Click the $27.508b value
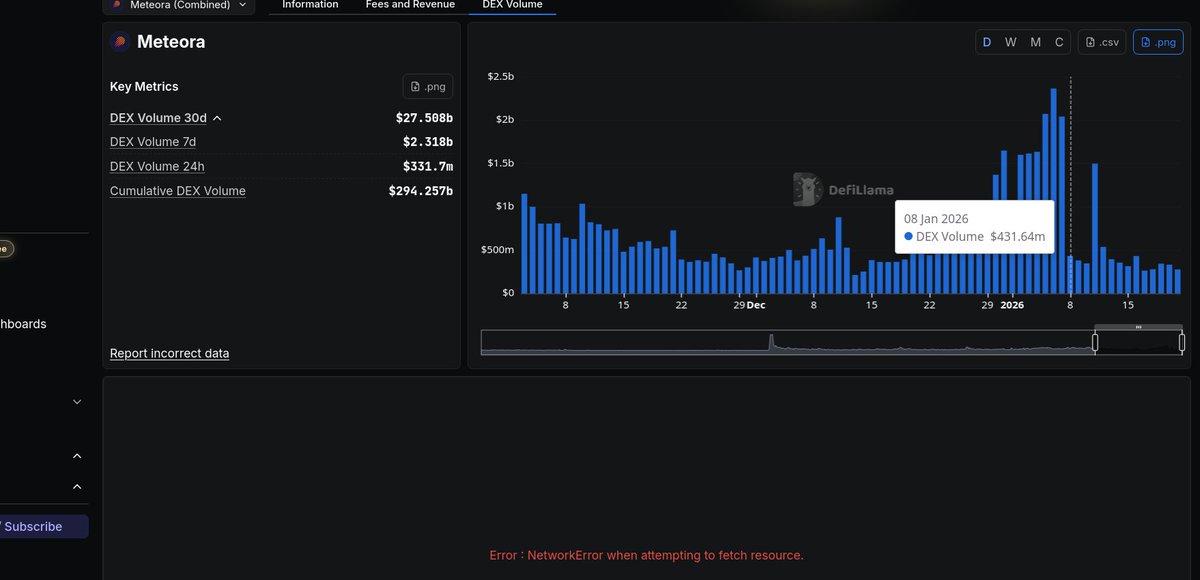The width and height of the screenshot is (1200, 580). (x=424, y=118)
